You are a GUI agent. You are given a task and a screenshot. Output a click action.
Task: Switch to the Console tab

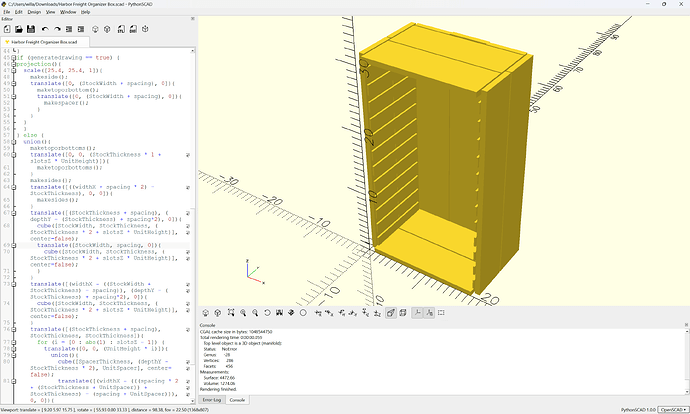237,400
